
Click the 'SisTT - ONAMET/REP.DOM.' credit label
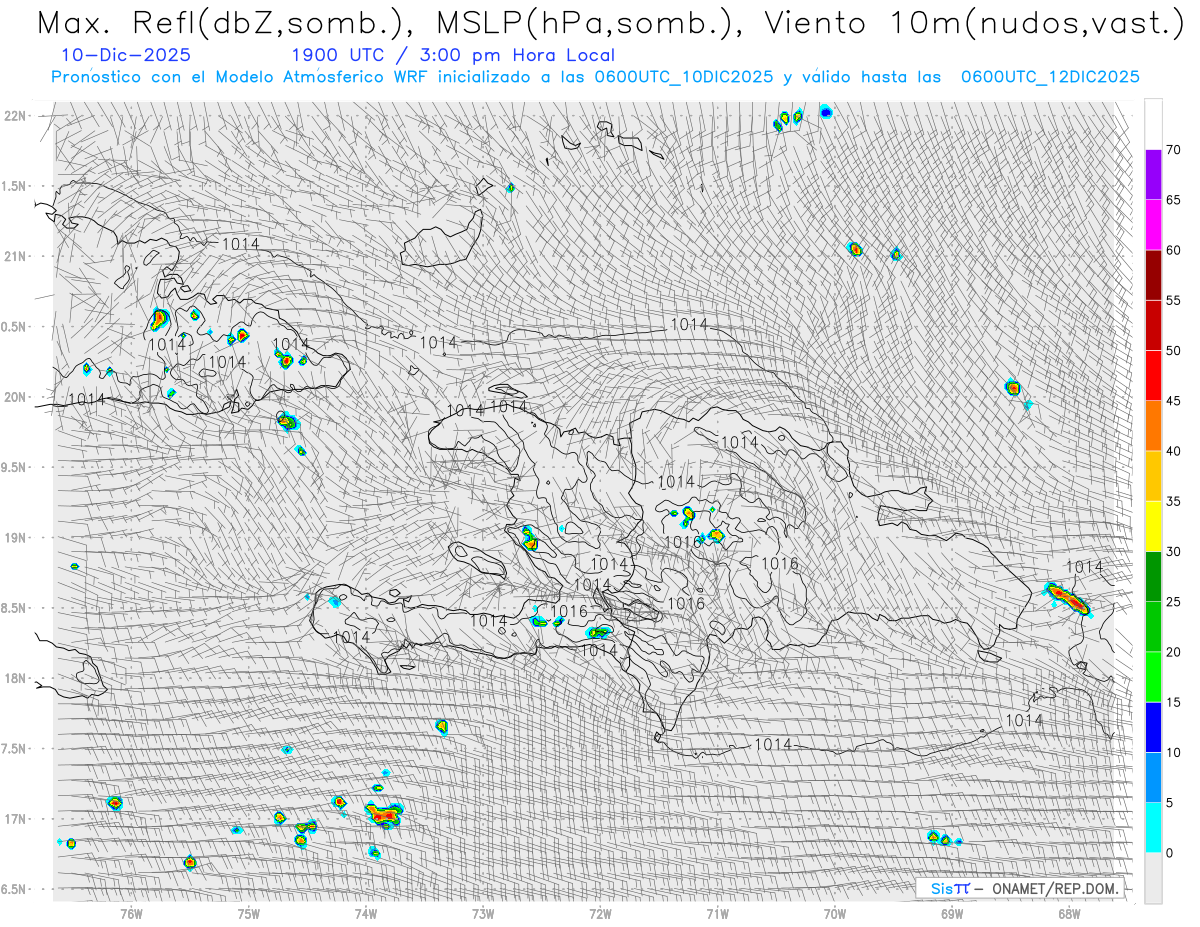(1022, 888)
